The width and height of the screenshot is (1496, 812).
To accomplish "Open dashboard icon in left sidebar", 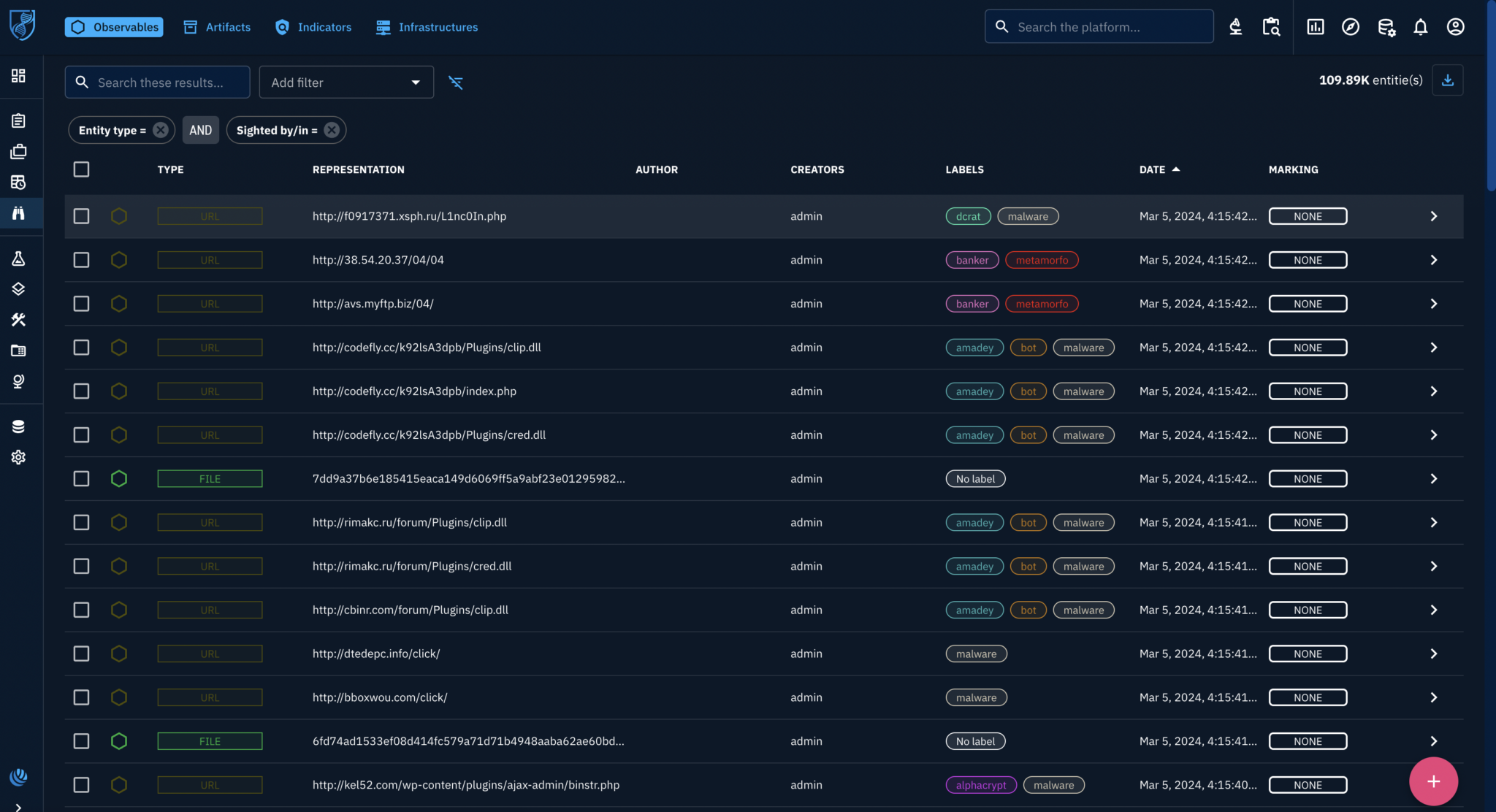I will [x=18, y=76].
